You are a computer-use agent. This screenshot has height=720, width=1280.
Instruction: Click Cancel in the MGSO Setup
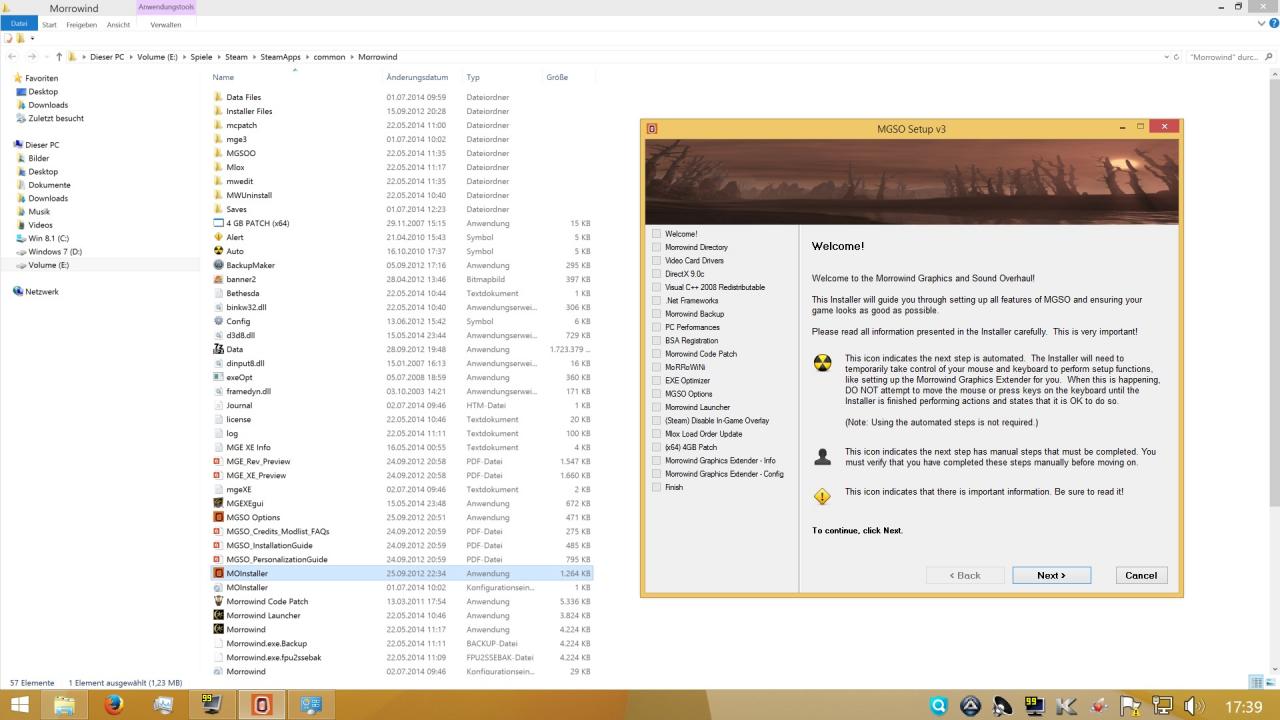pos(1141,575)
